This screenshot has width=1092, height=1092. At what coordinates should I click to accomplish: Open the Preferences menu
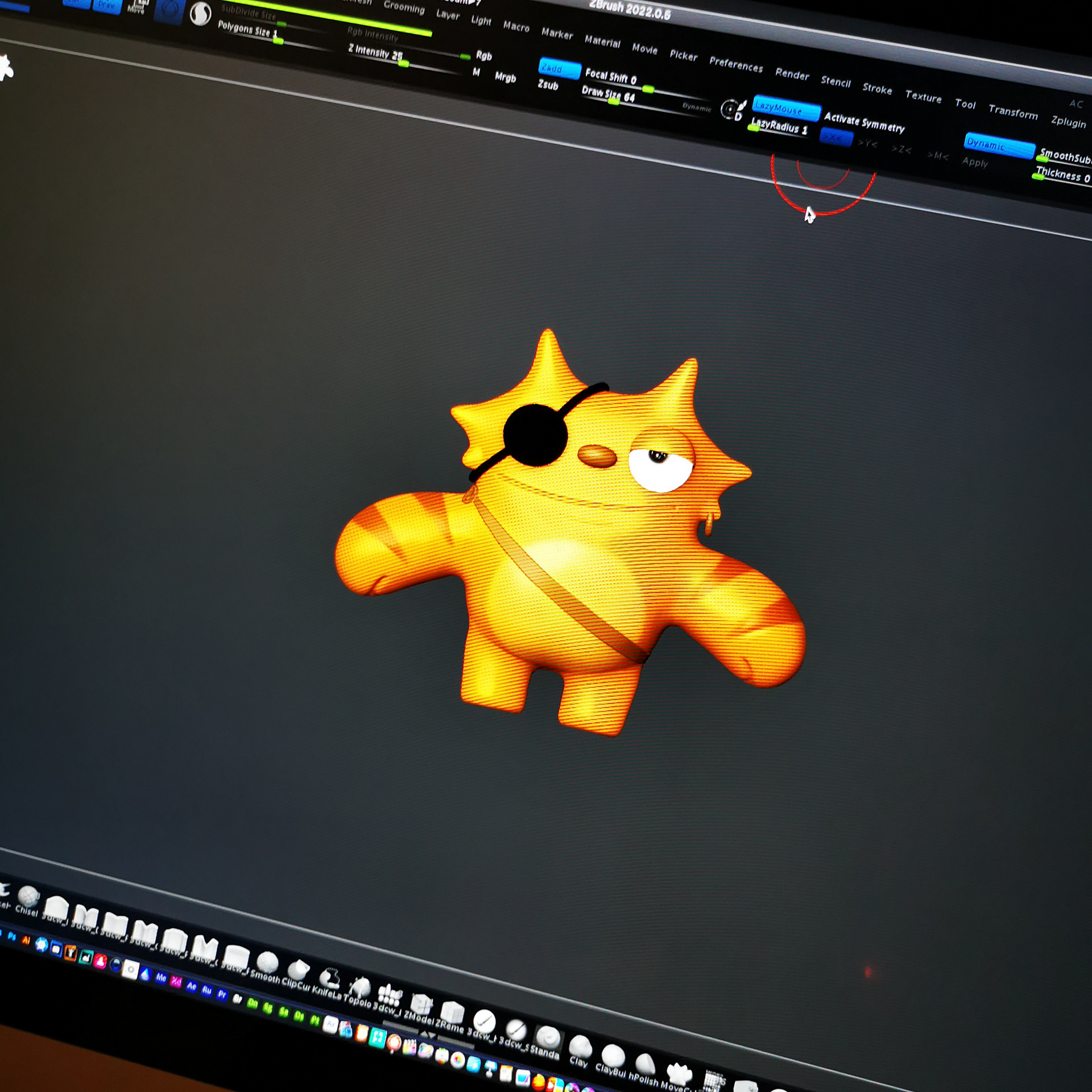pyautogui.click(x=735, y=64)
